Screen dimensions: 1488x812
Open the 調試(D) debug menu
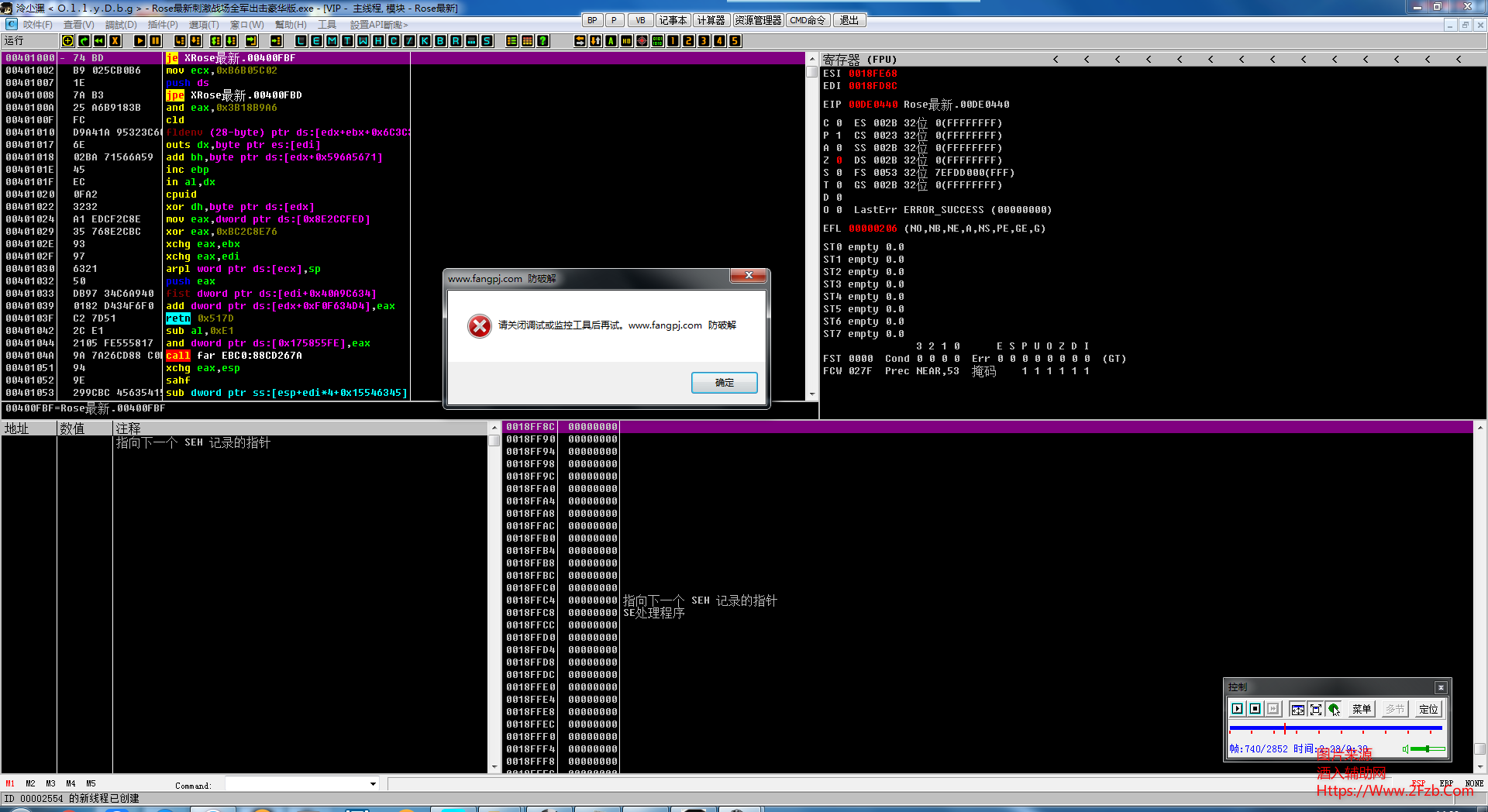[x=121, y=25]
